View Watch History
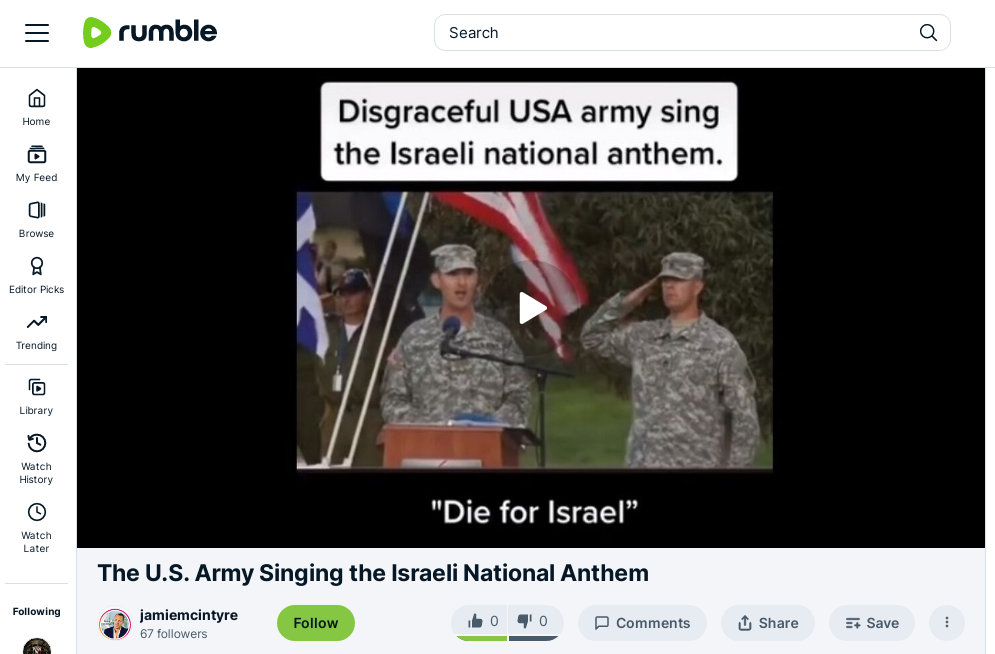Viewport: 995px width, 654px height. pyautogui.click(x=36, y=450)
